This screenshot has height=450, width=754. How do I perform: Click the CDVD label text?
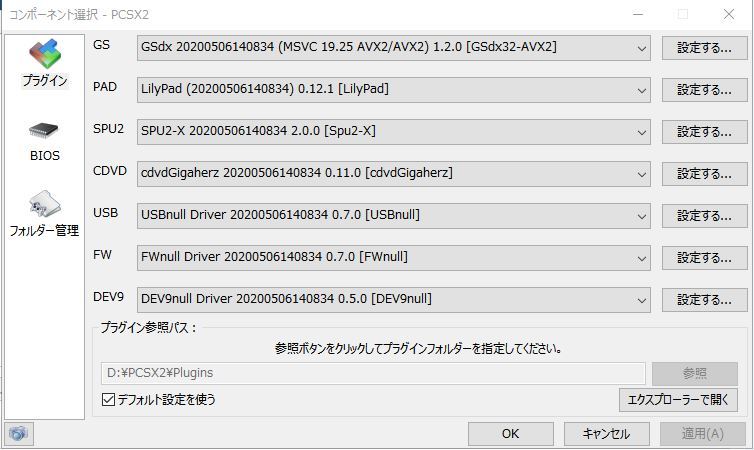110,171
